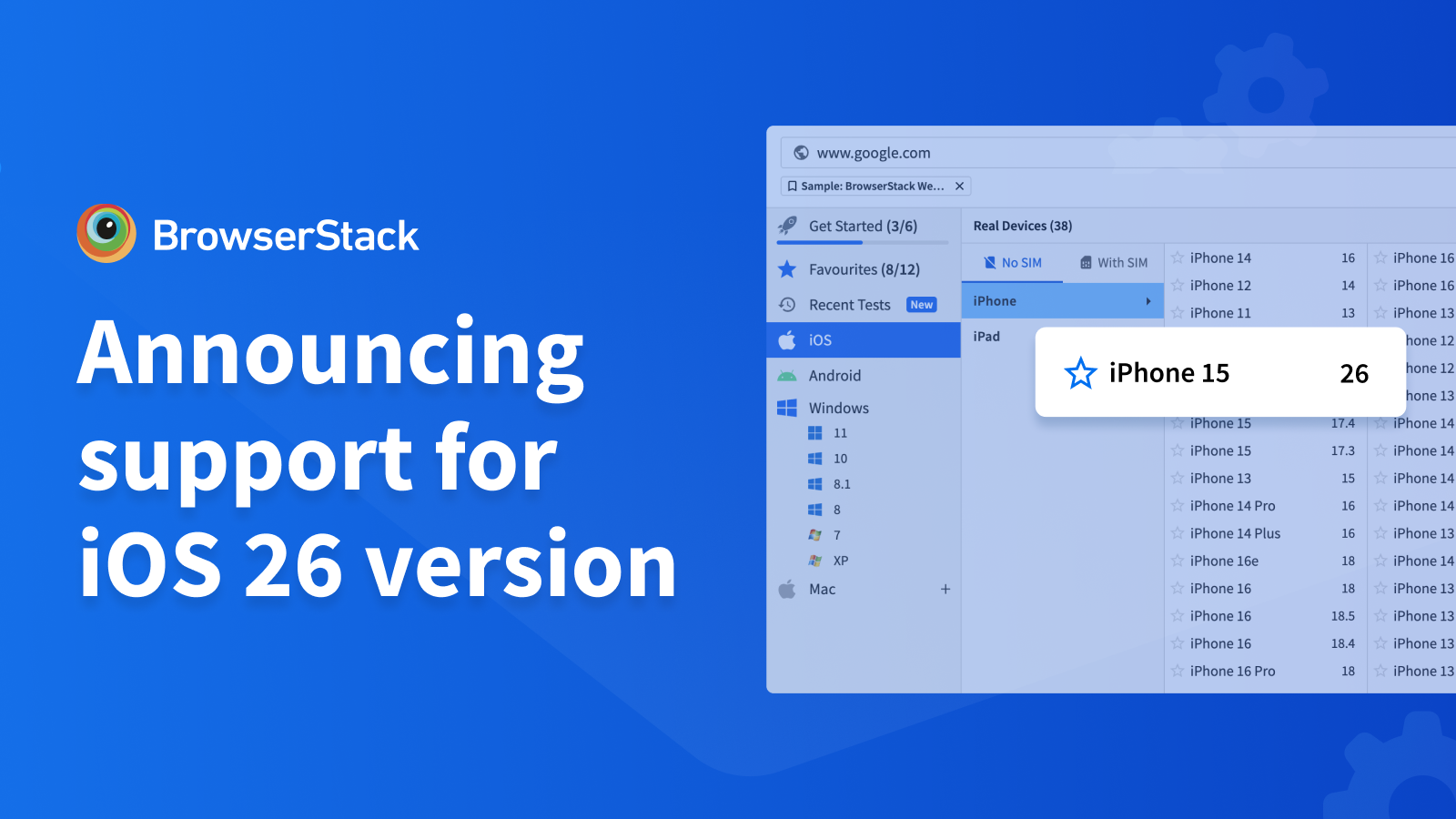Image resolution: width=1456 pixels, height=819 pixels.
Task: Select iPhone 15 version 17.4 row
Action: 1265,424
